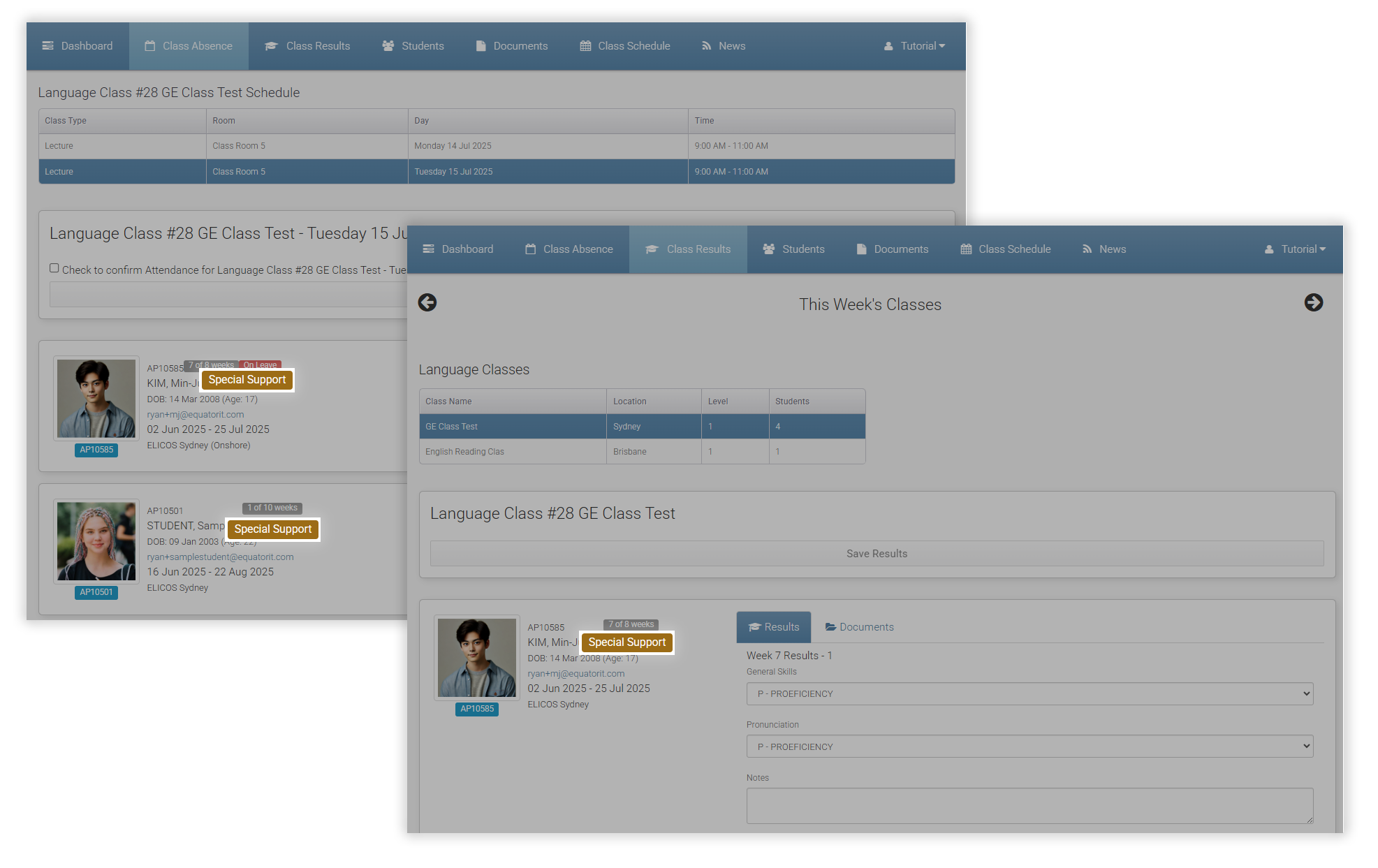Click the Save Results button
Screen dimensions: 1378x868
pyautogui.click(x=877, y=554)
